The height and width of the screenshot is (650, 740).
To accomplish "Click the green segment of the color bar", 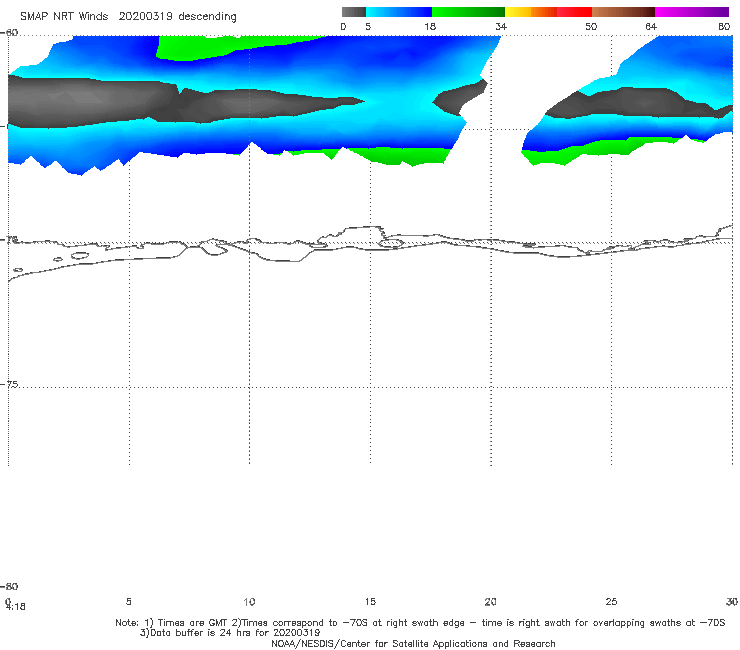I will point(468,12).
